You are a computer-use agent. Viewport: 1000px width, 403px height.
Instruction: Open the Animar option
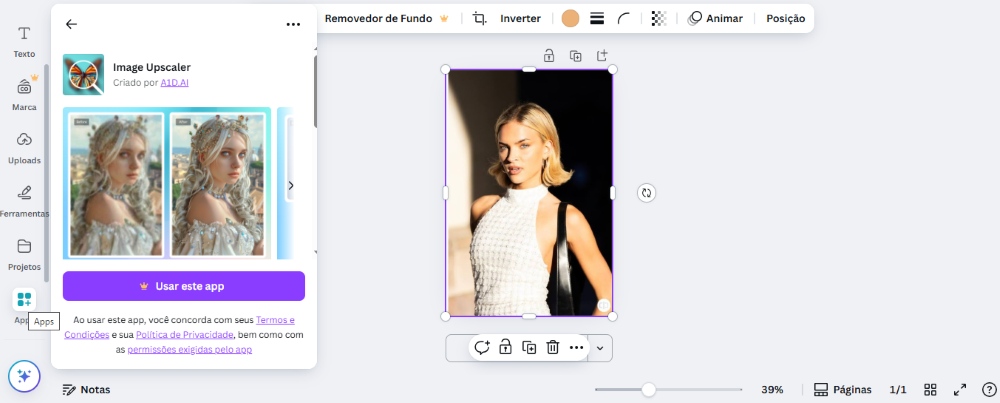click(x=715, y=18)
